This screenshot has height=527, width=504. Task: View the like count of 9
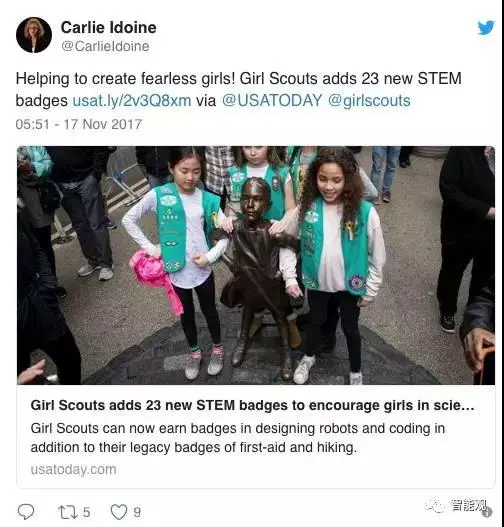click(x=137, y=512)
